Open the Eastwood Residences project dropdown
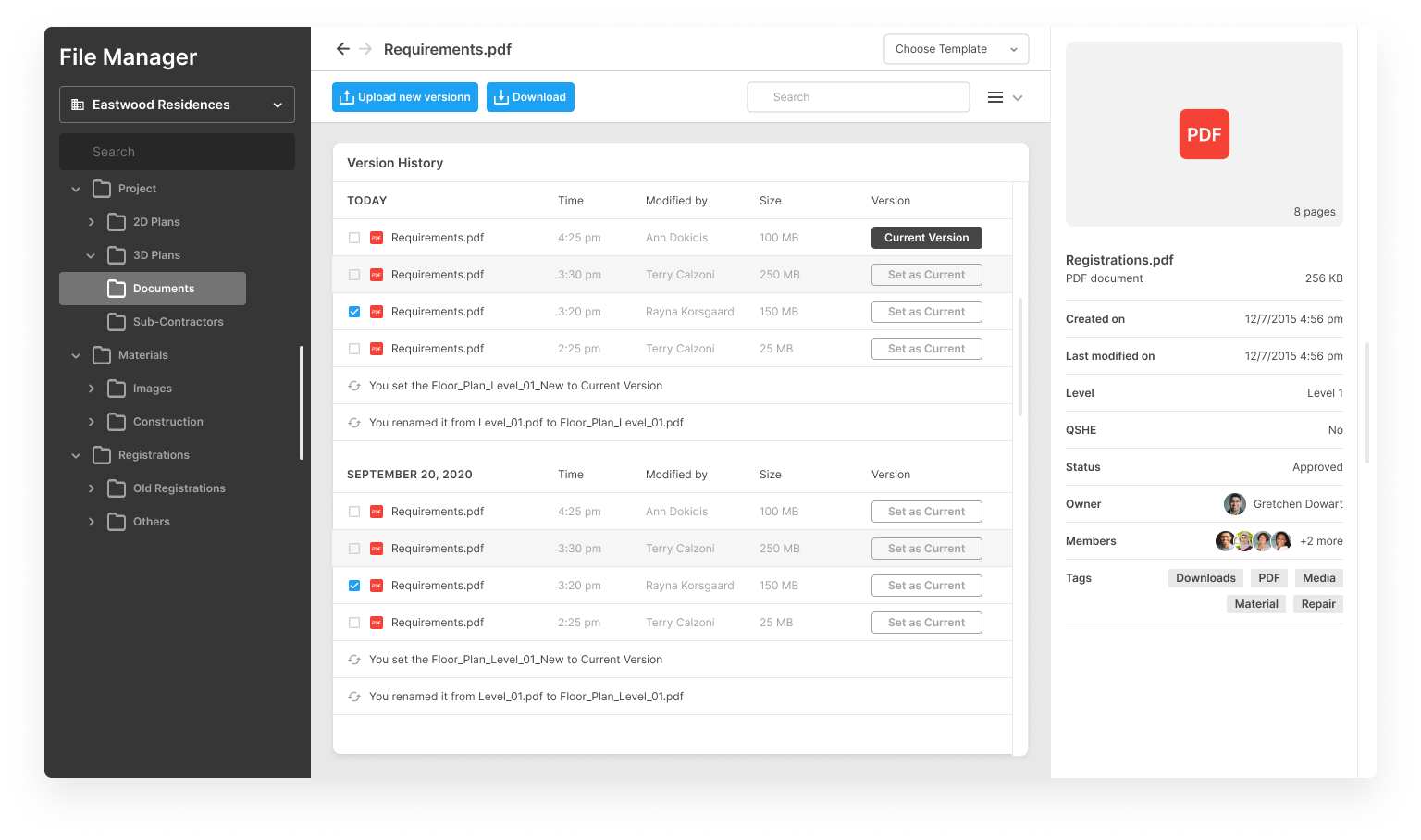1421x840 pixels. (x=177, y=105)
